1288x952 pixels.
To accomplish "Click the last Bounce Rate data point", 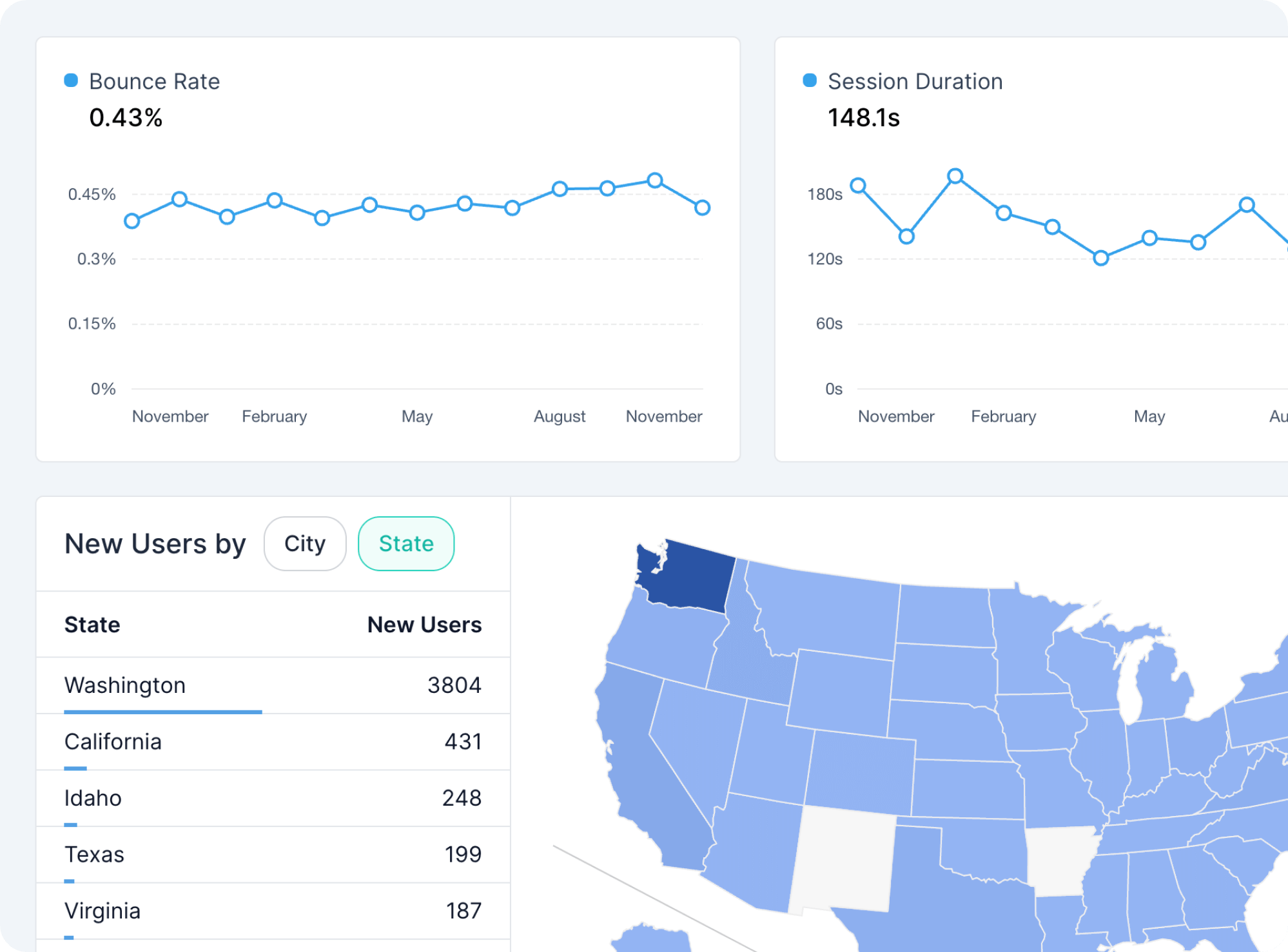I will (703, 208).
